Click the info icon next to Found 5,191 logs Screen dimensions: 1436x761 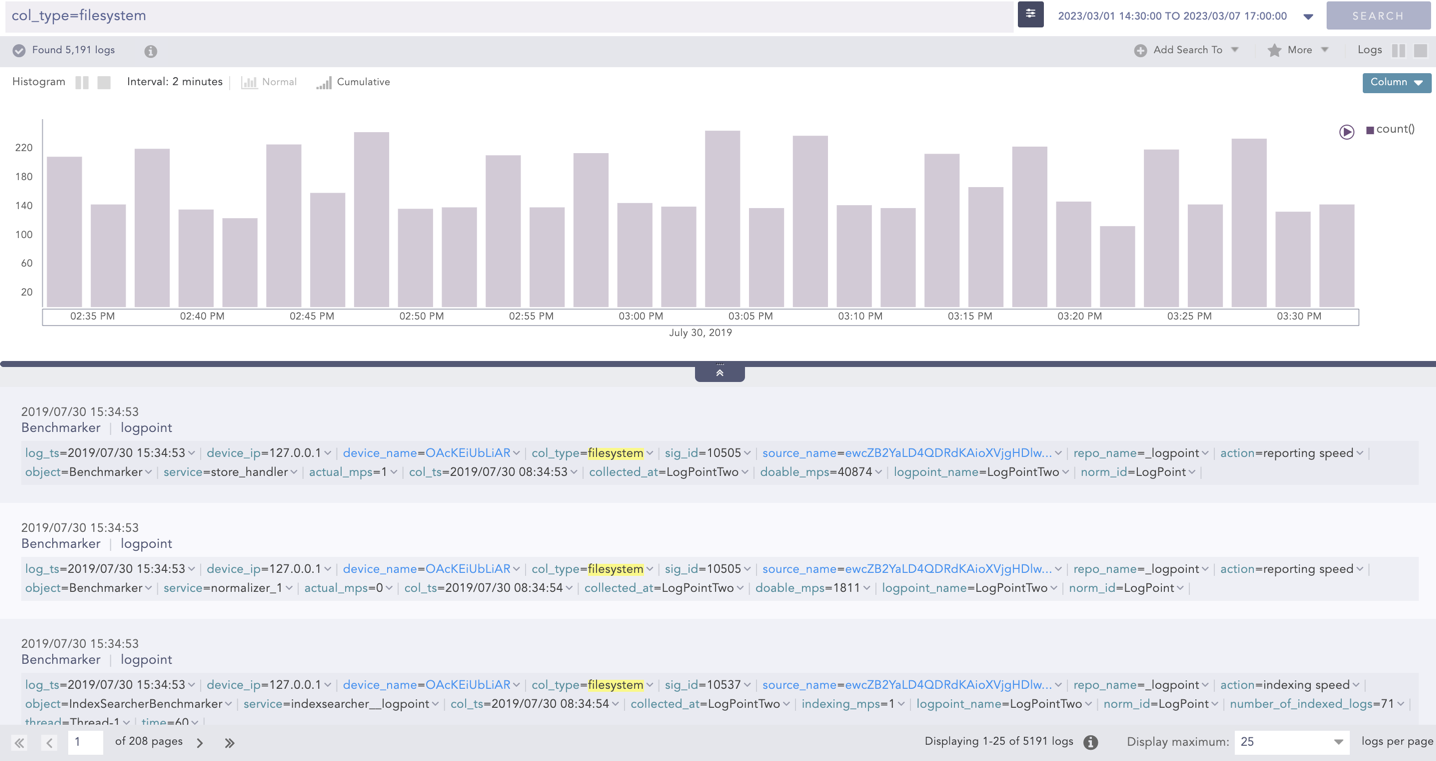150,50
